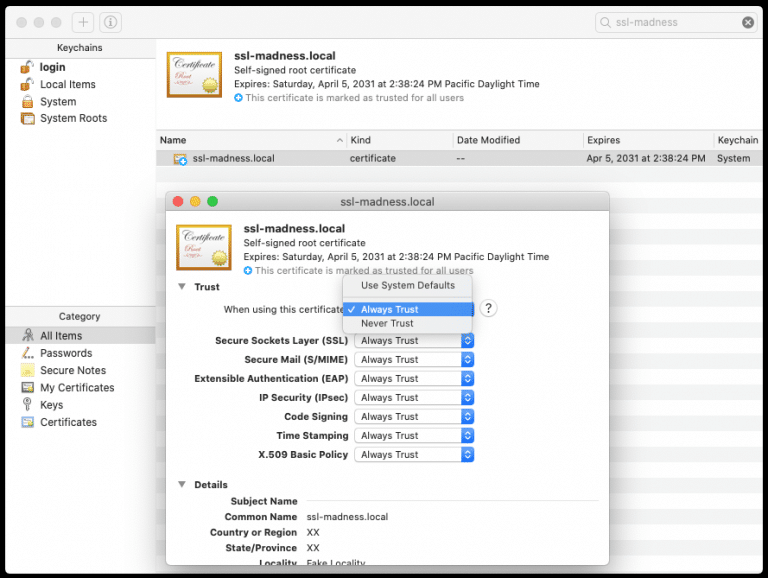Click inside the ssl-madness search input

(676, 22)
